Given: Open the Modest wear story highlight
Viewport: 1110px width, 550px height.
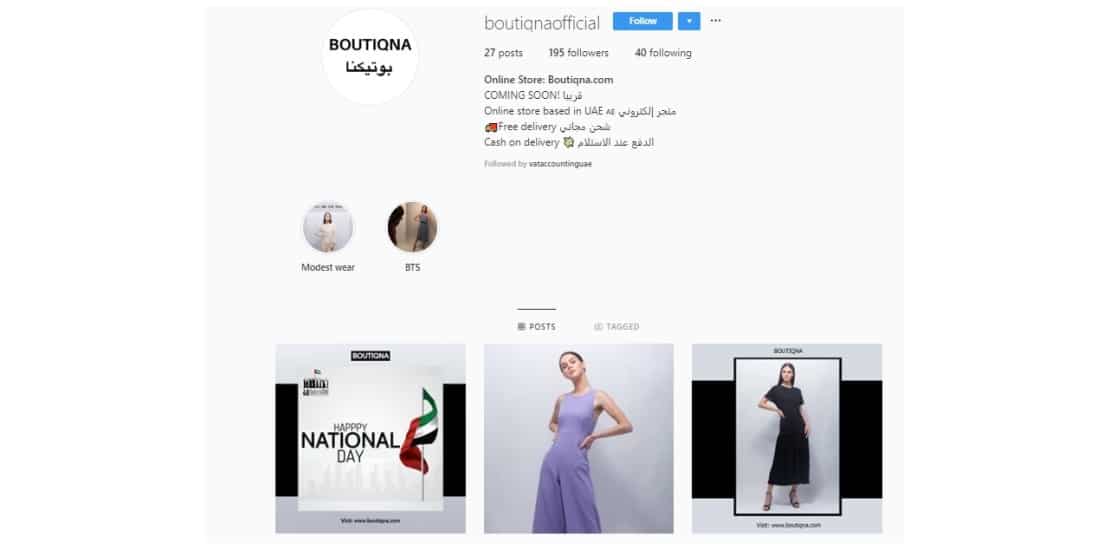Looking at the screenshot, I should (x=328, y=227).
